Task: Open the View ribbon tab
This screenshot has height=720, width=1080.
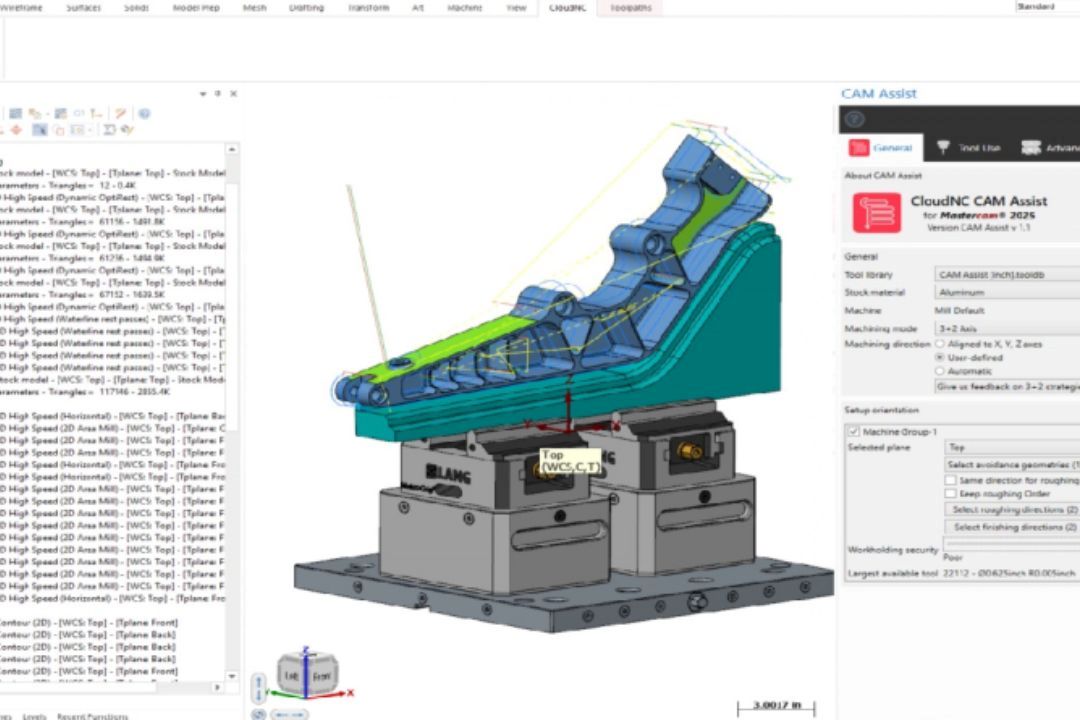Action: click(x=516, y=8)
